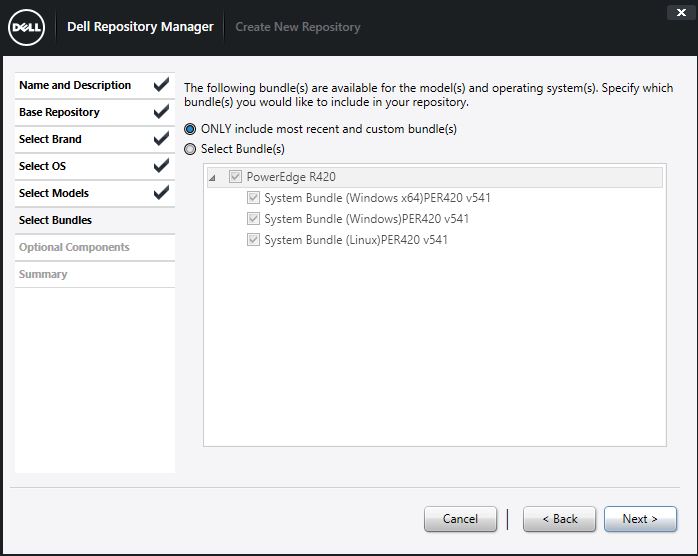
Task: Toggle System Bundle (Windows)PER420 v541 checkbox
Action: pyautogui.click(x=253, y=219)
